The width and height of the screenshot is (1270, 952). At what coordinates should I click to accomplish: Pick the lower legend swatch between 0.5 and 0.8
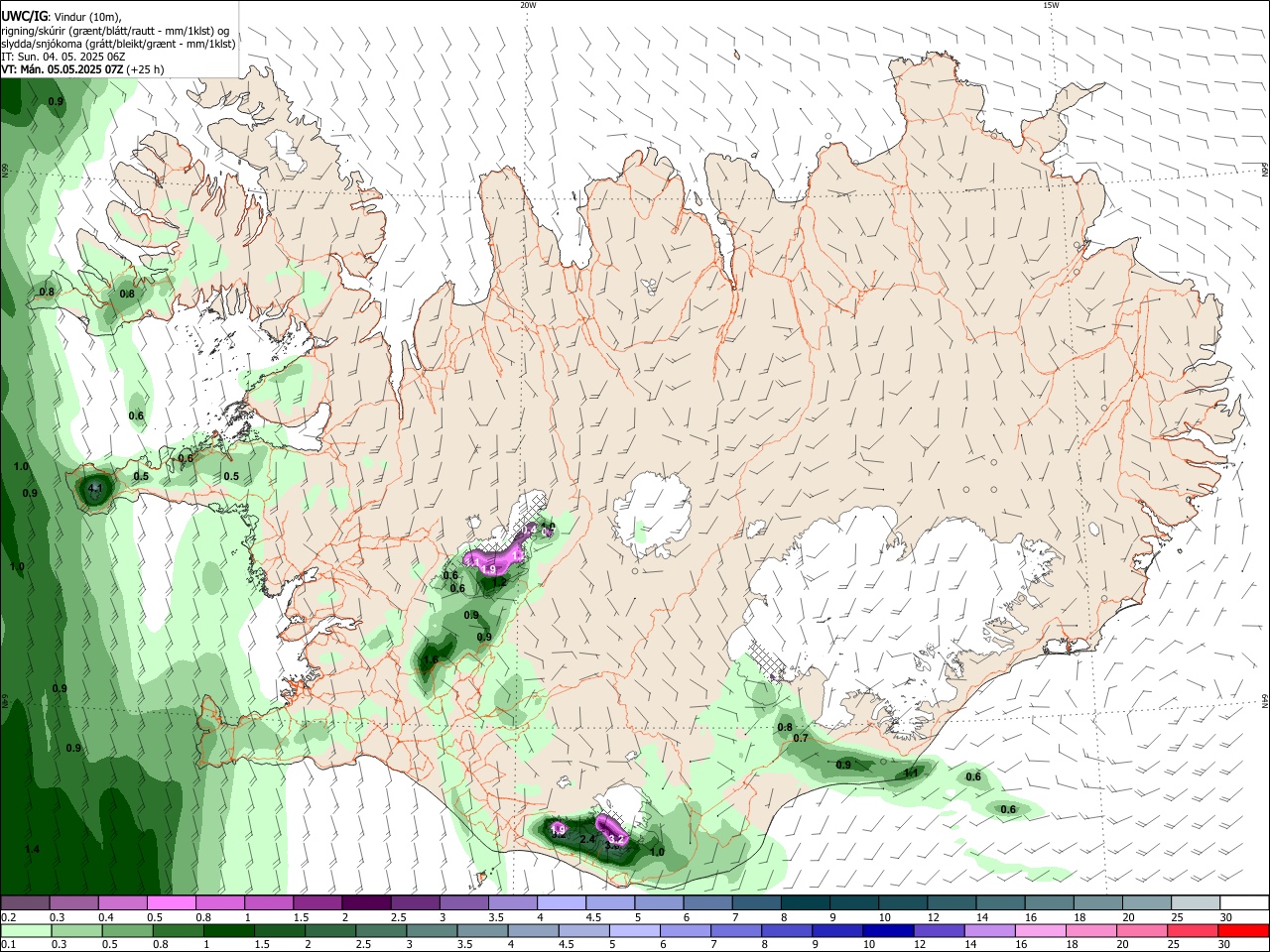coord(126,930)
